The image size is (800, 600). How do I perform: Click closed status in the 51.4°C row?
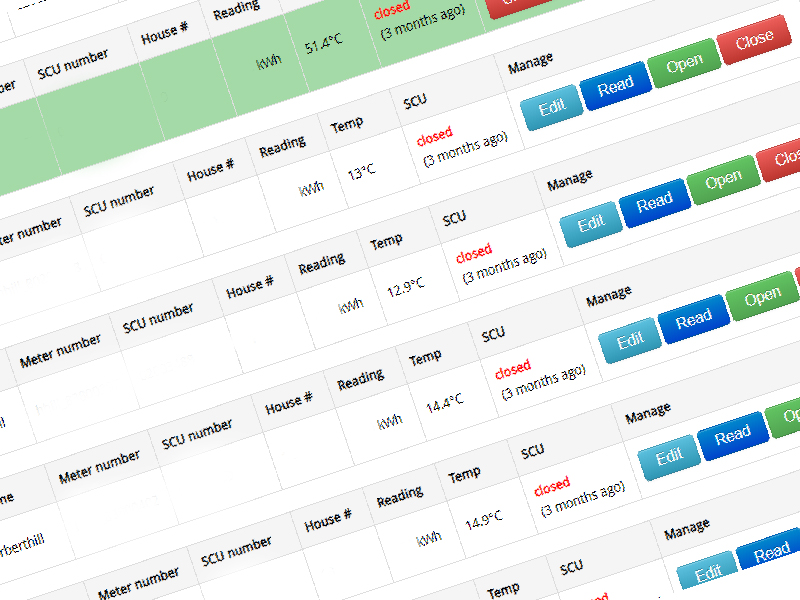point(392,9)
